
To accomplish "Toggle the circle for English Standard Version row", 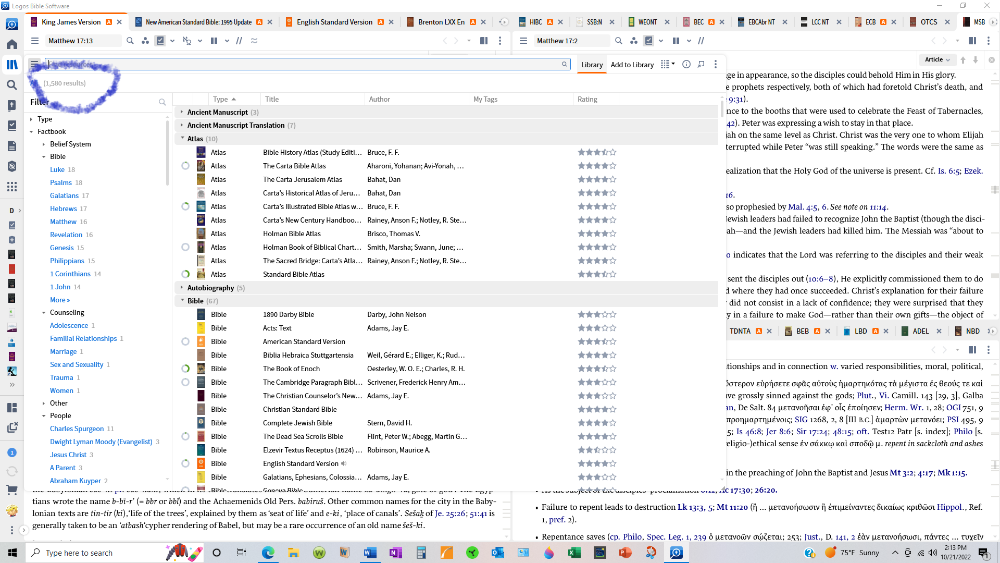I will click(185, 464).
